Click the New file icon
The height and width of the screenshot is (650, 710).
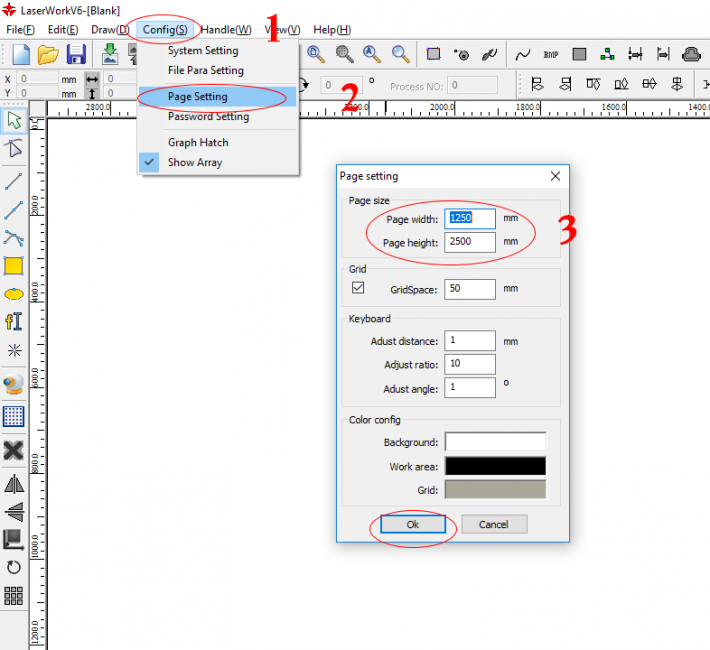[x=19, y=54]
